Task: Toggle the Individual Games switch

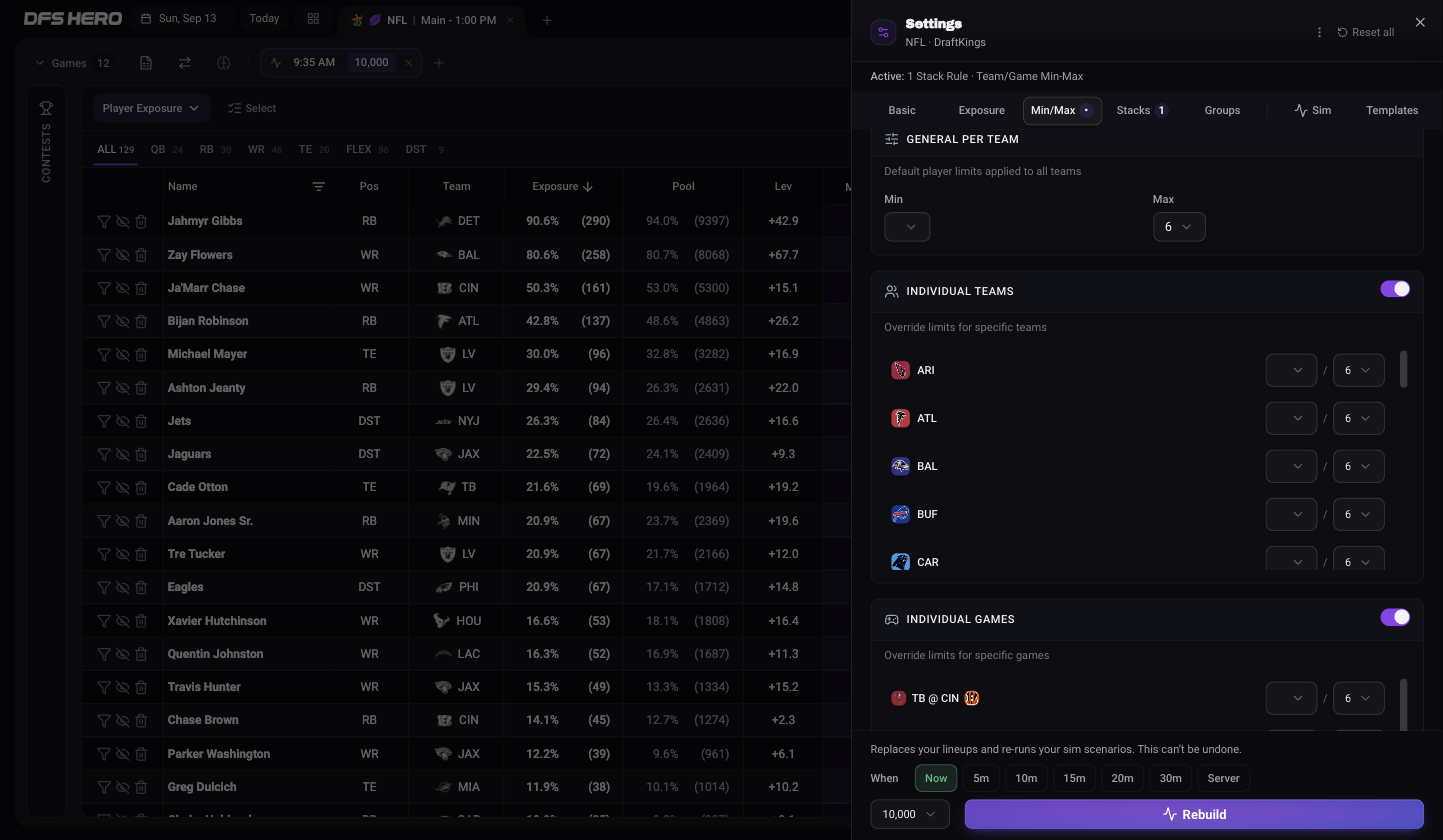Action: click(x=1395, y=617)
